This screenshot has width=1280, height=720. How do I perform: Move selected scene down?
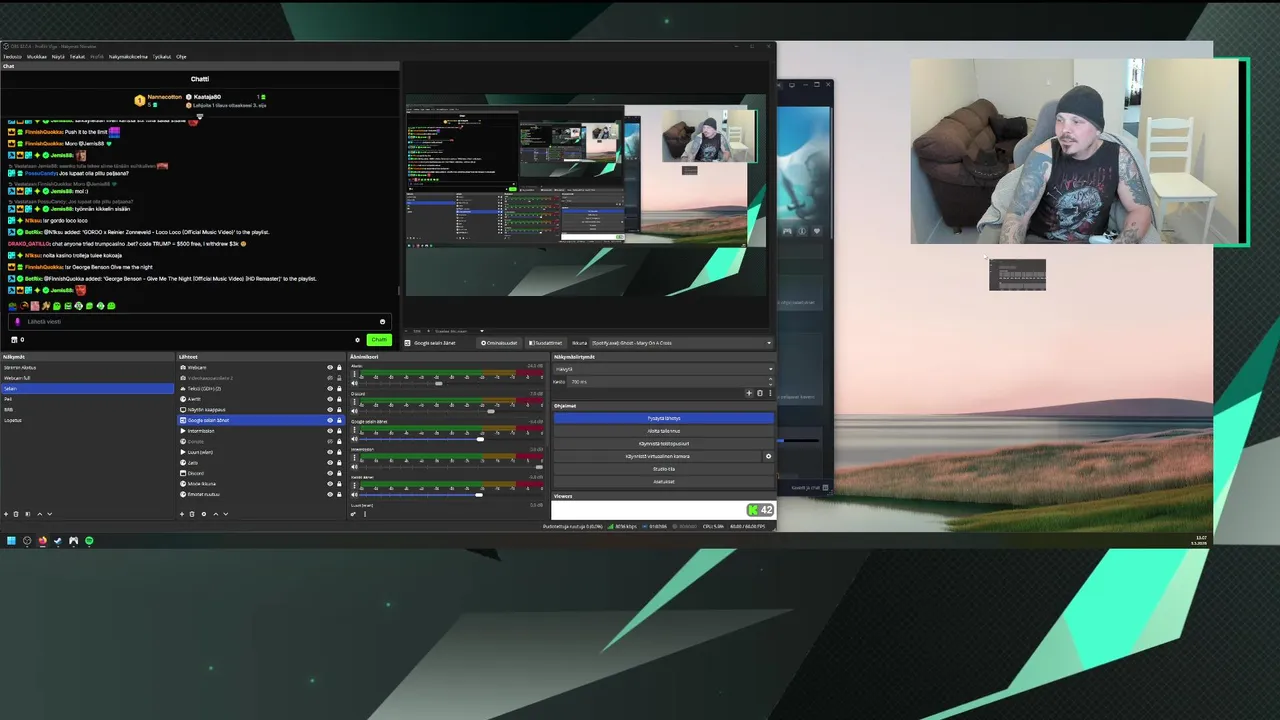49,514
